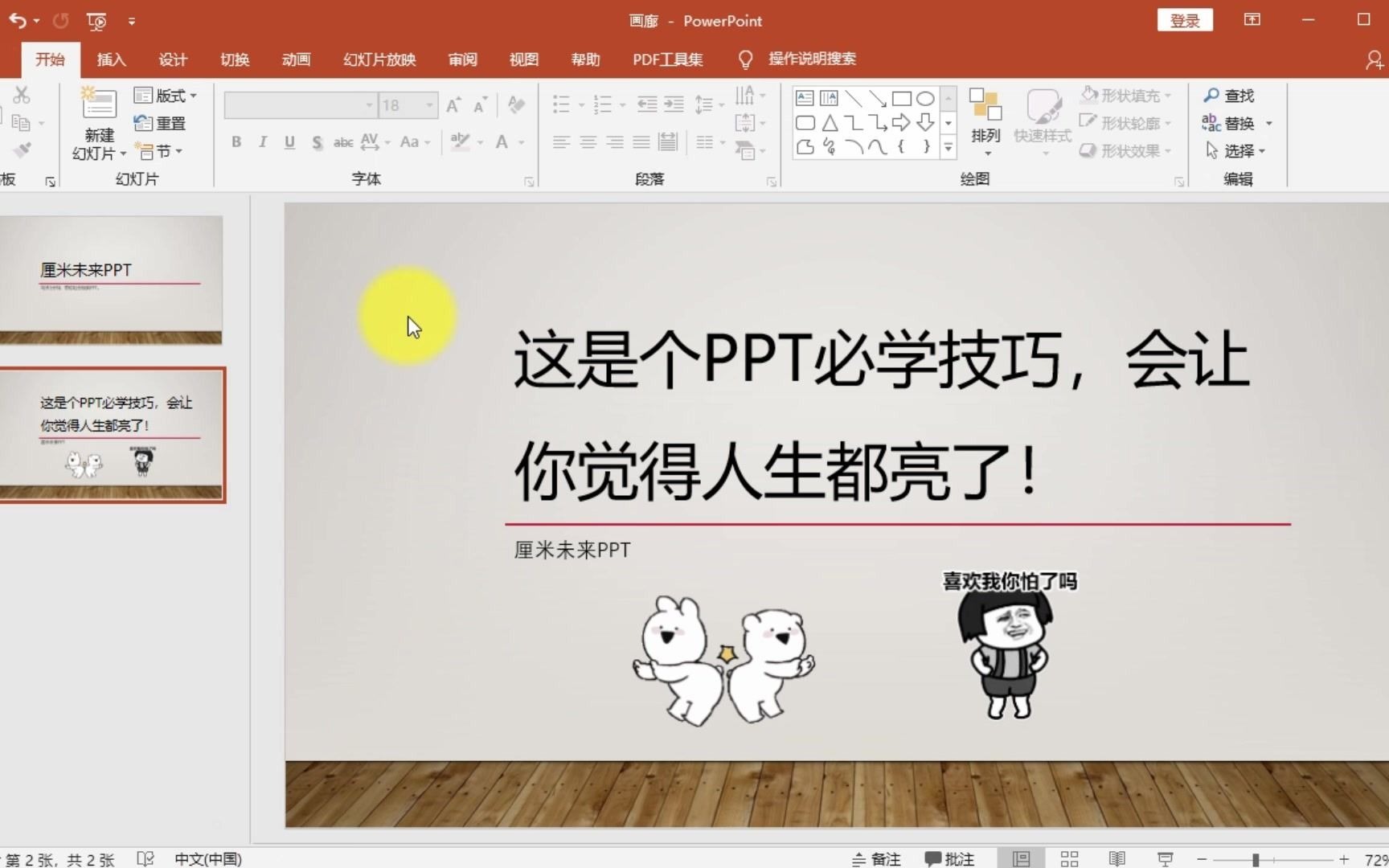
Task: Click the Reset slide button 重置
Action: 160,123
